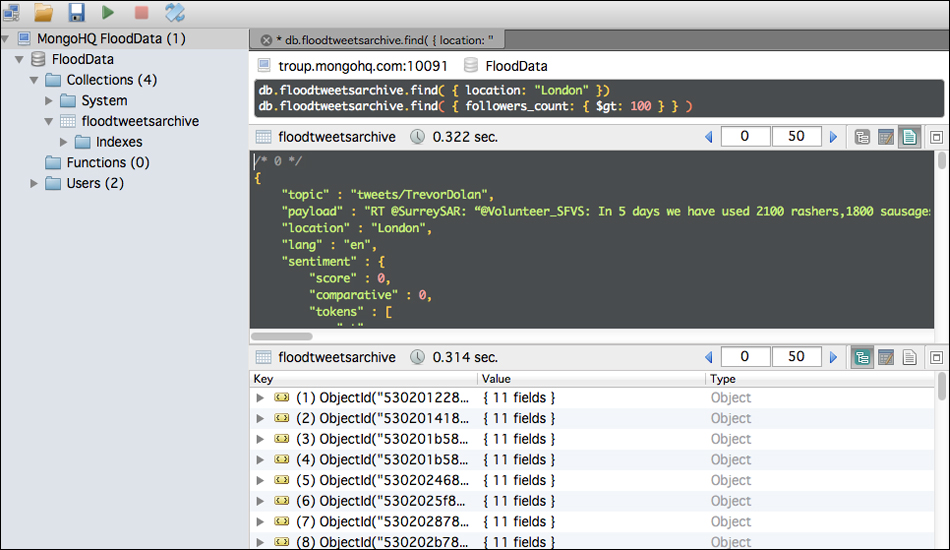Viewport: 950px width, 550px height.
Task: Click the "location" : "London" JSON line
Action: click(x=357, y=228)
